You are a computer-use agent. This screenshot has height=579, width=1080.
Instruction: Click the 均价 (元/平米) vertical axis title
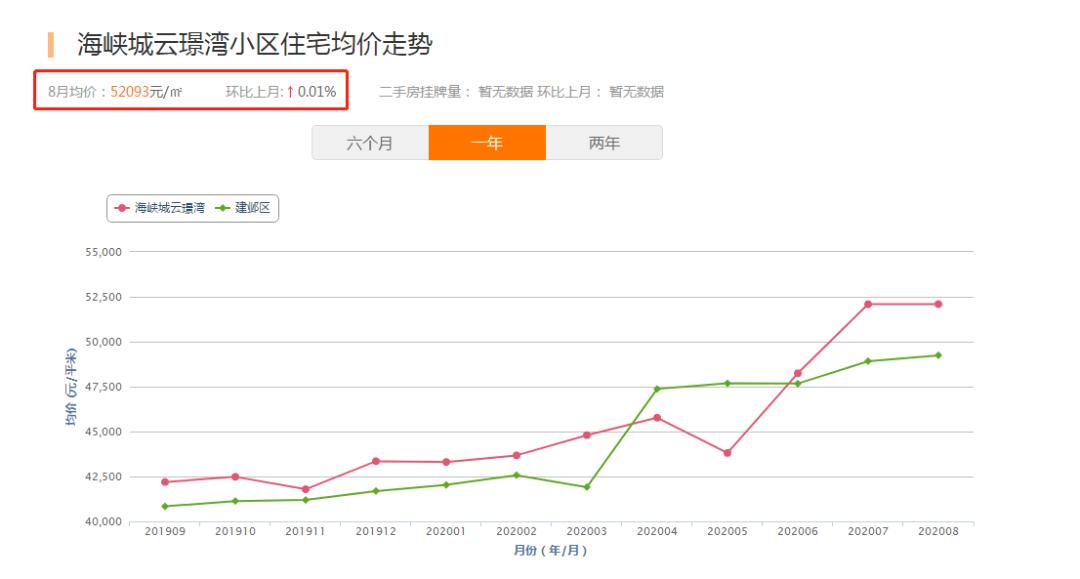pyautogui.click(x=70, y=387)
